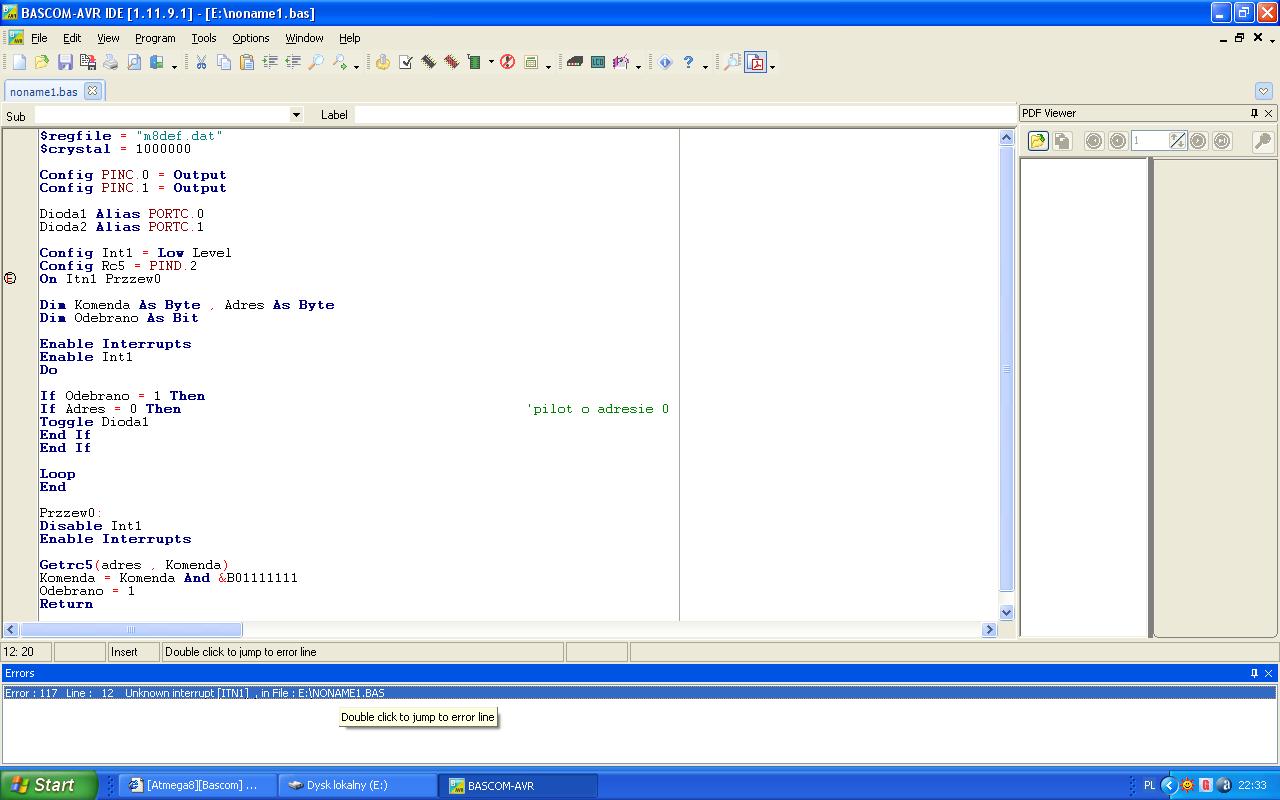This screenshot has height=800, width=1280.
Task: Close the noname1.bas tab
Action: click(93, 90)
